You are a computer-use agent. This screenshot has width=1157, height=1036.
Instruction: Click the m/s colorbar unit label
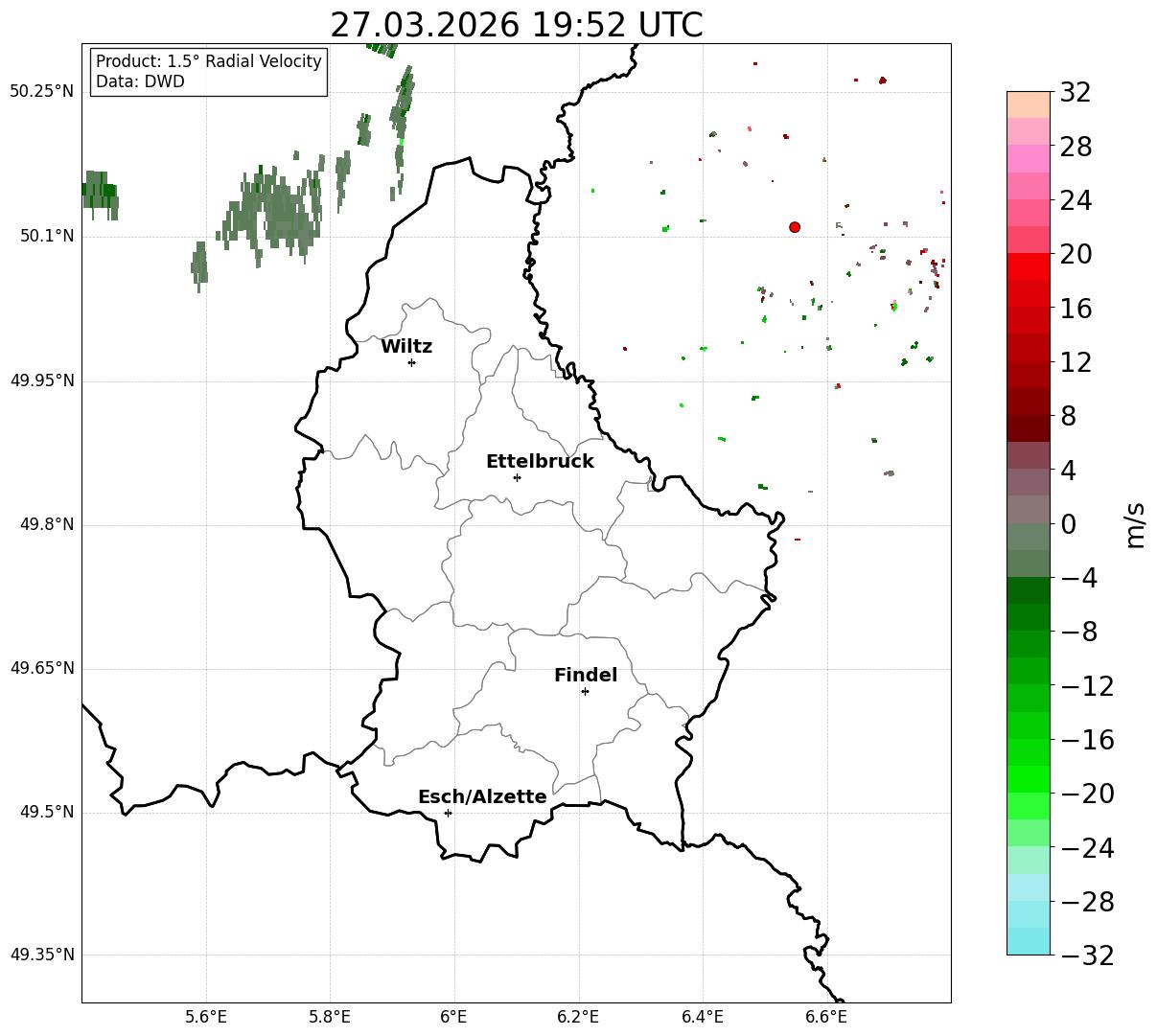(1135, 523)
